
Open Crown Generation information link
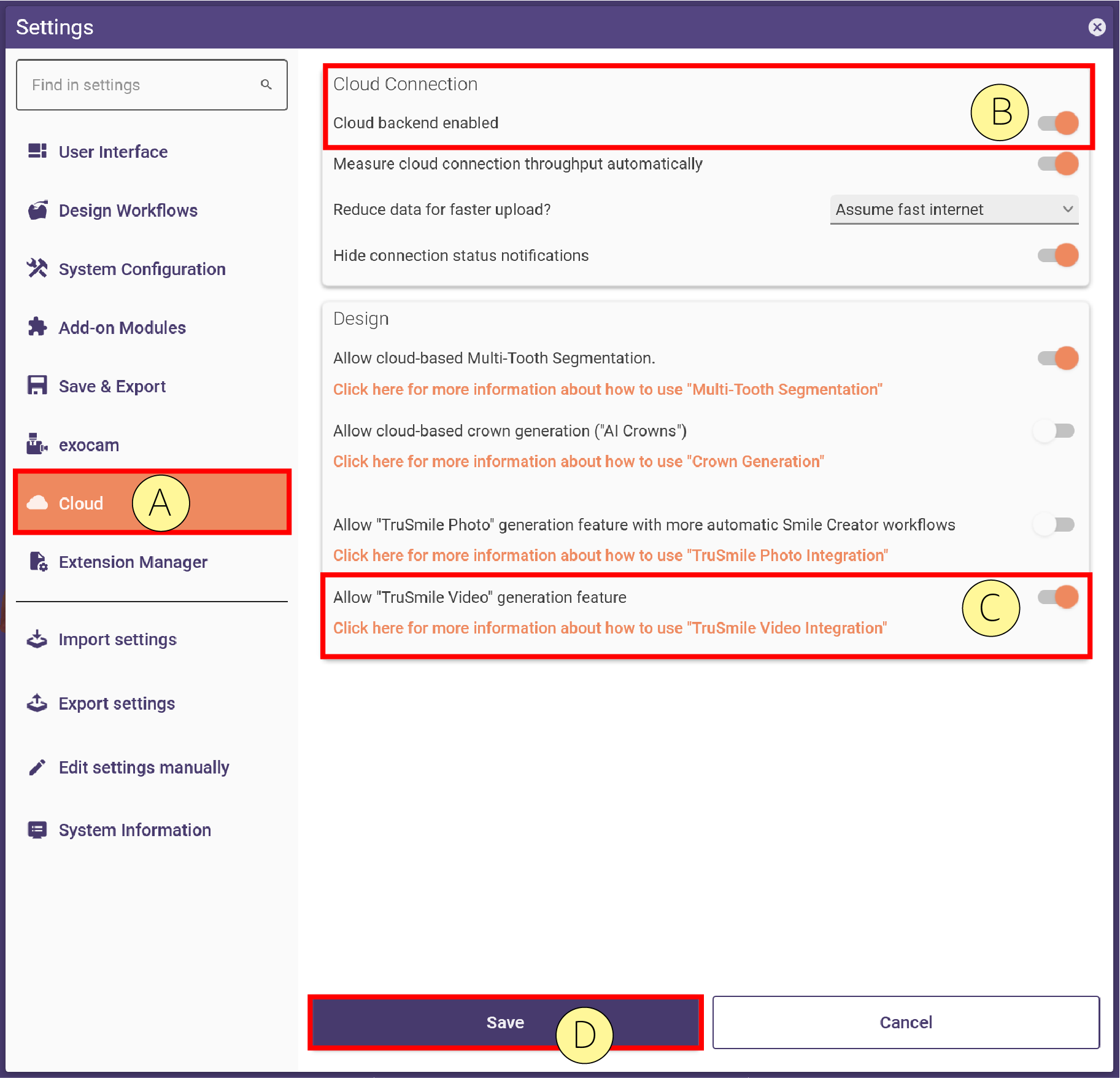tap(578, 461)
